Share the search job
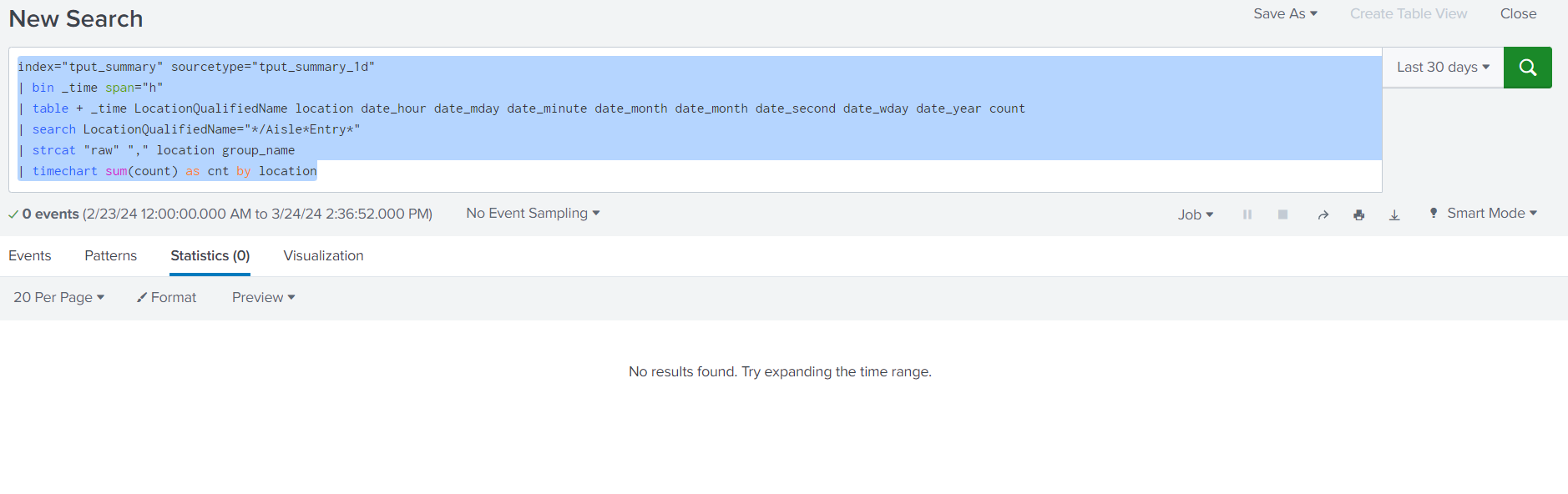This screenshot has width=1568, height=494. (1323, 214)
